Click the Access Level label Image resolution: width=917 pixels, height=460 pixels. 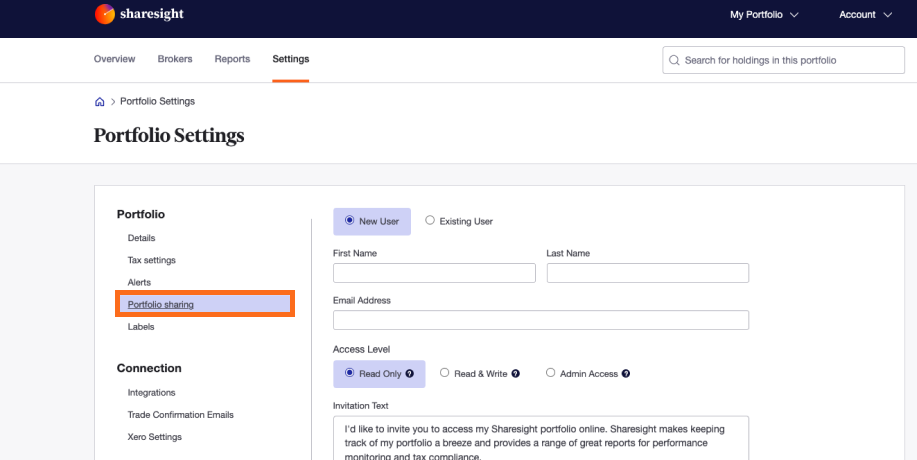pos(361,350)
